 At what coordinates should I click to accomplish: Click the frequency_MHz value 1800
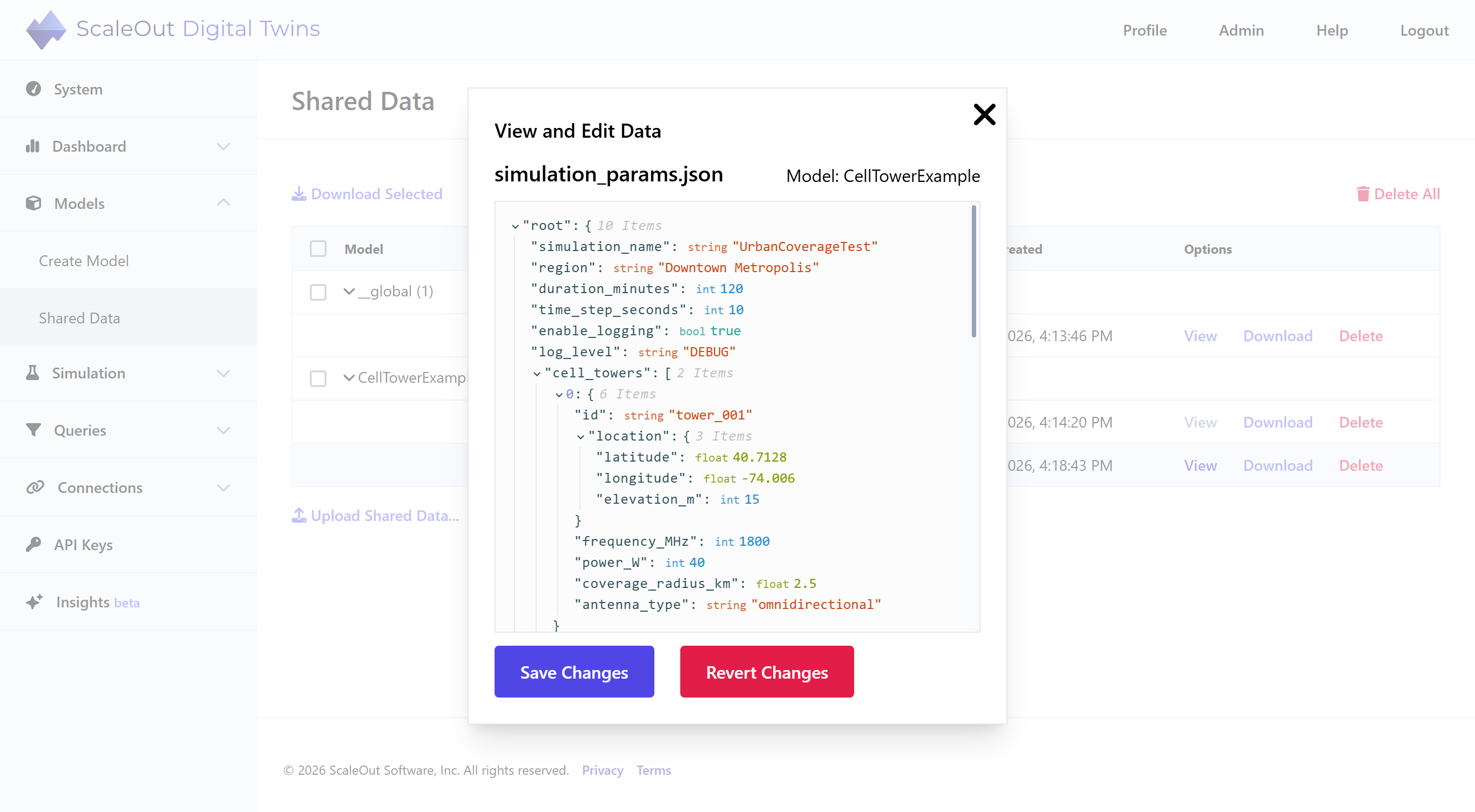pos(754,542)
